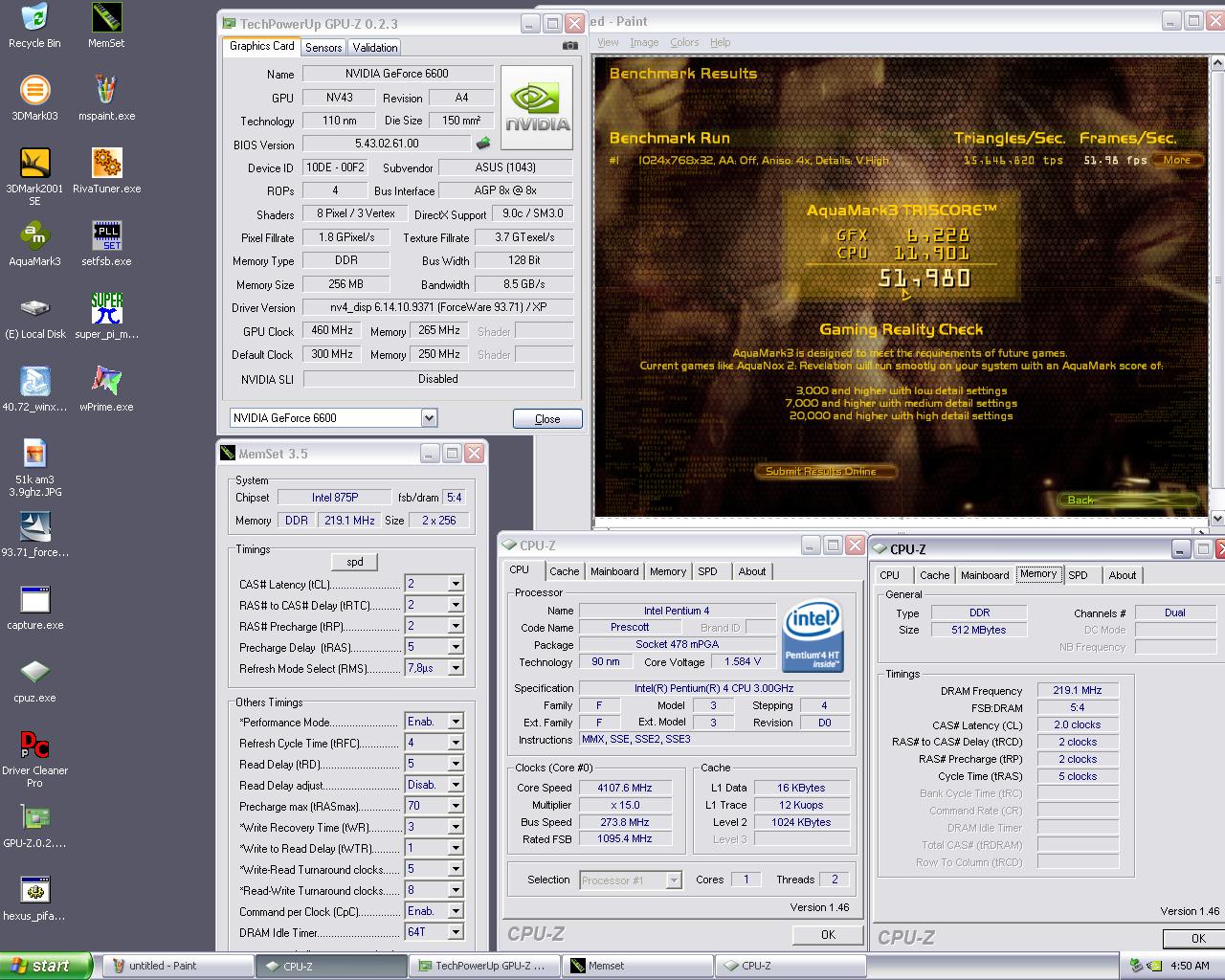Viewport: 1225px width, 980px height.
Task: Open the GPU-Z.0.2 desktop icon
Action: [34, 825]
